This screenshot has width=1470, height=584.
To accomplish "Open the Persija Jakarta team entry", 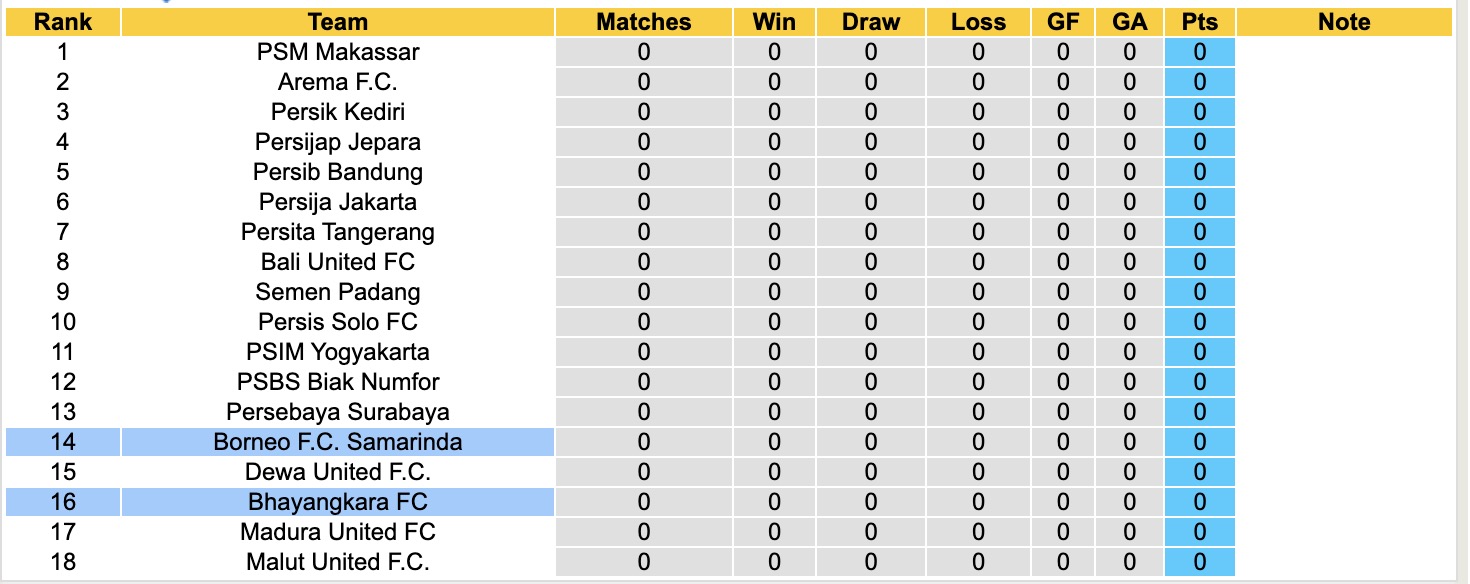I will [x=338, y=202].
